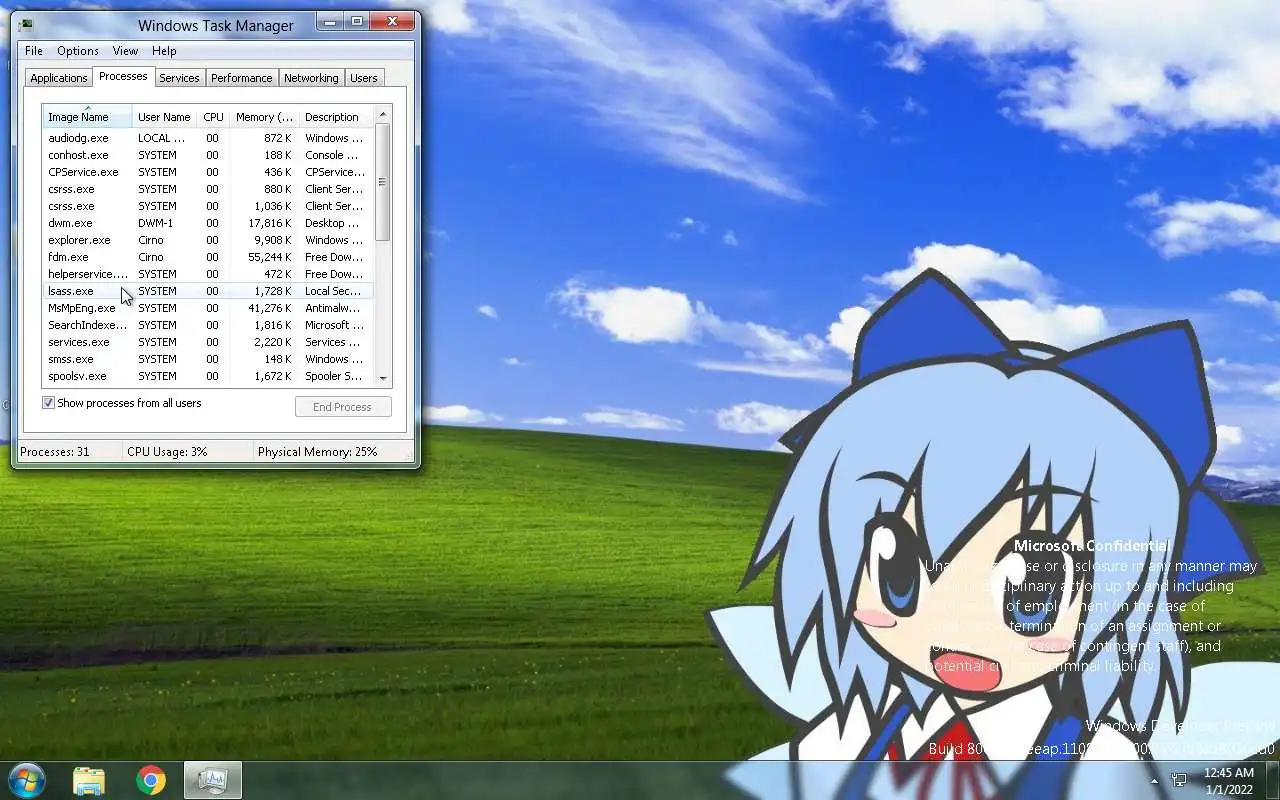The width and height of the screenshot is (1280, 800).
Task: Sort by the Description column
Action: coord(336,117)
